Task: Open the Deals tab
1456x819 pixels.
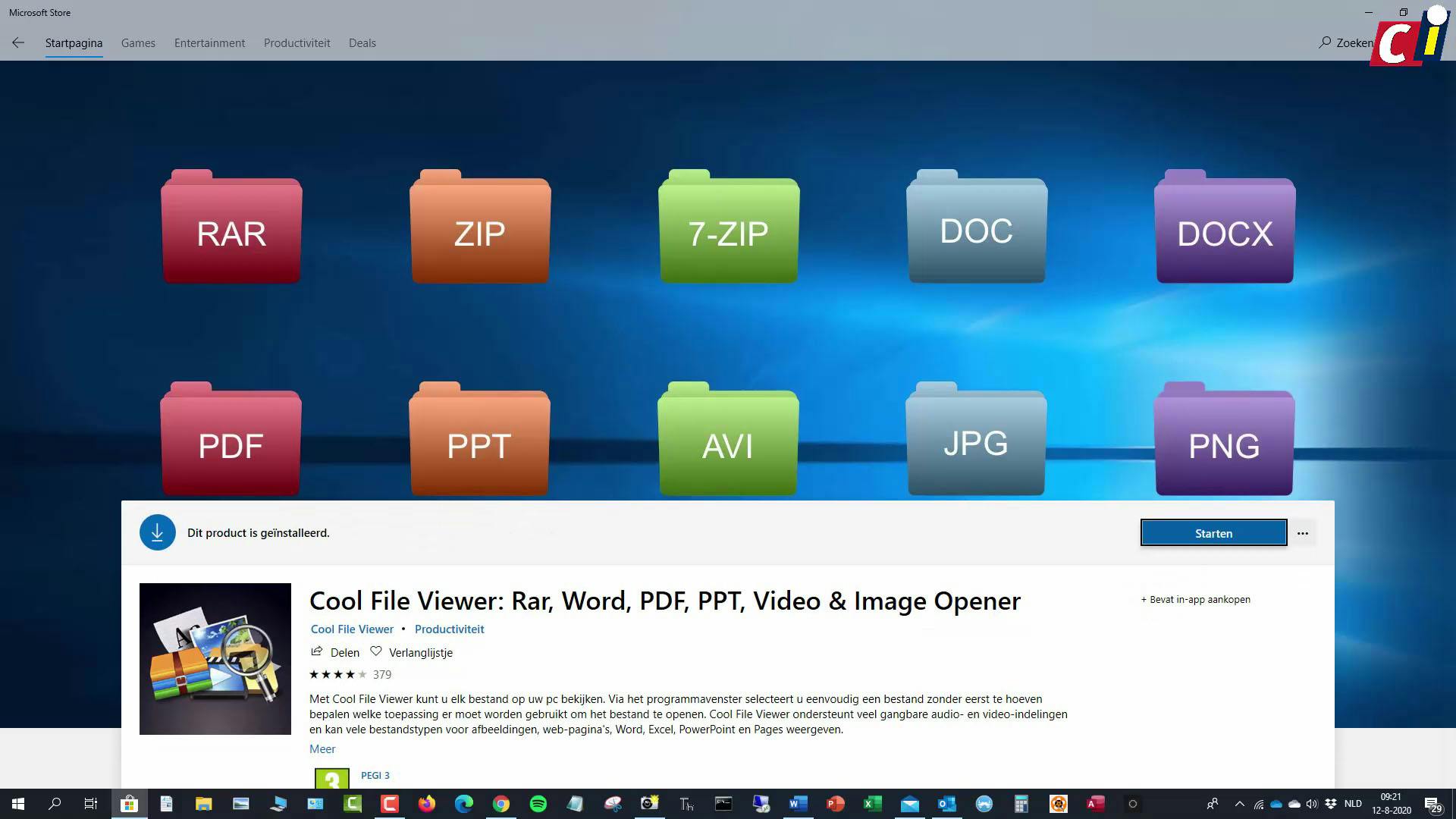Action: click(x=362, y=43)
